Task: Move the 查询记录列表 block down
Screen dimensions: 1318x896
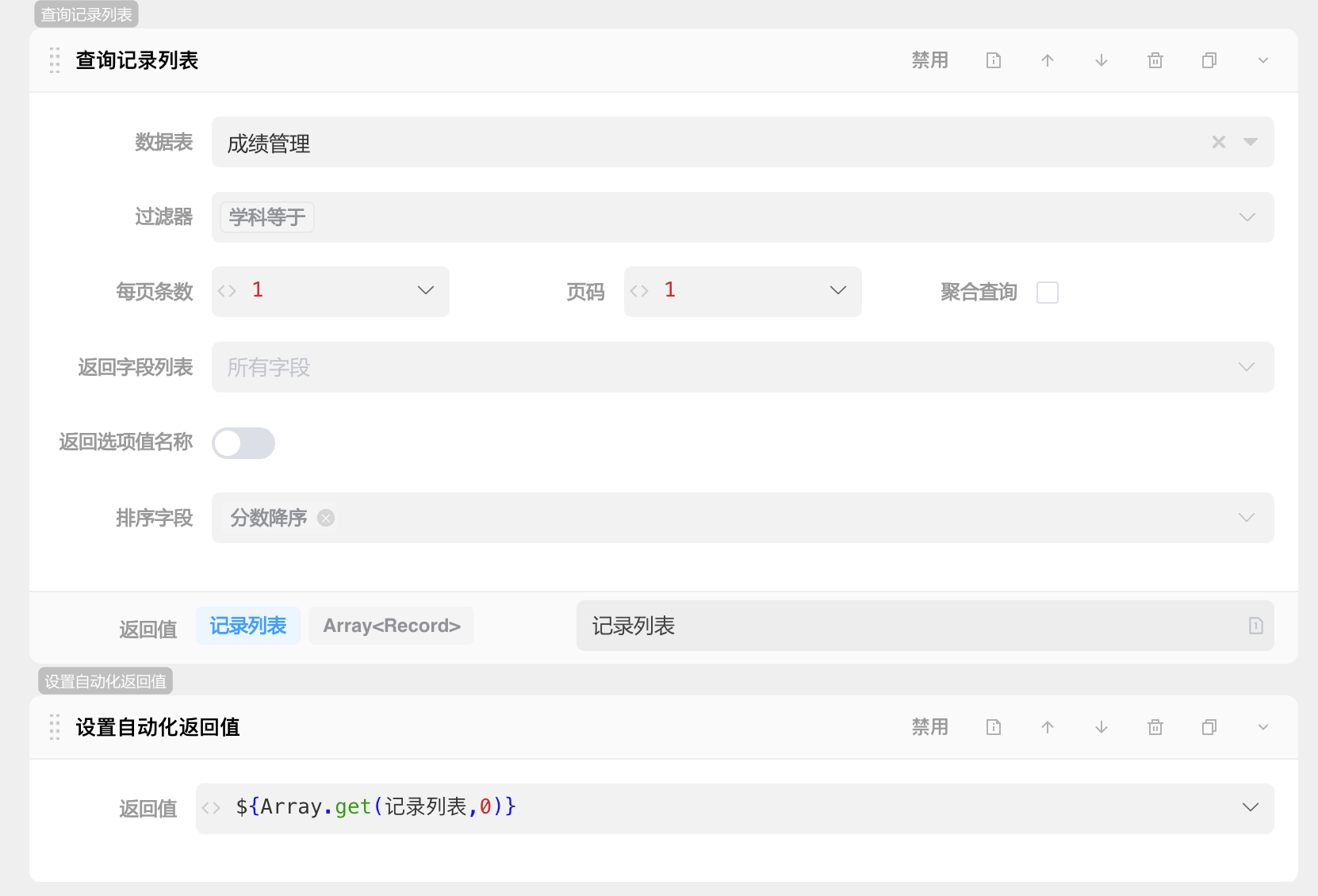Action: [1101, 60]
